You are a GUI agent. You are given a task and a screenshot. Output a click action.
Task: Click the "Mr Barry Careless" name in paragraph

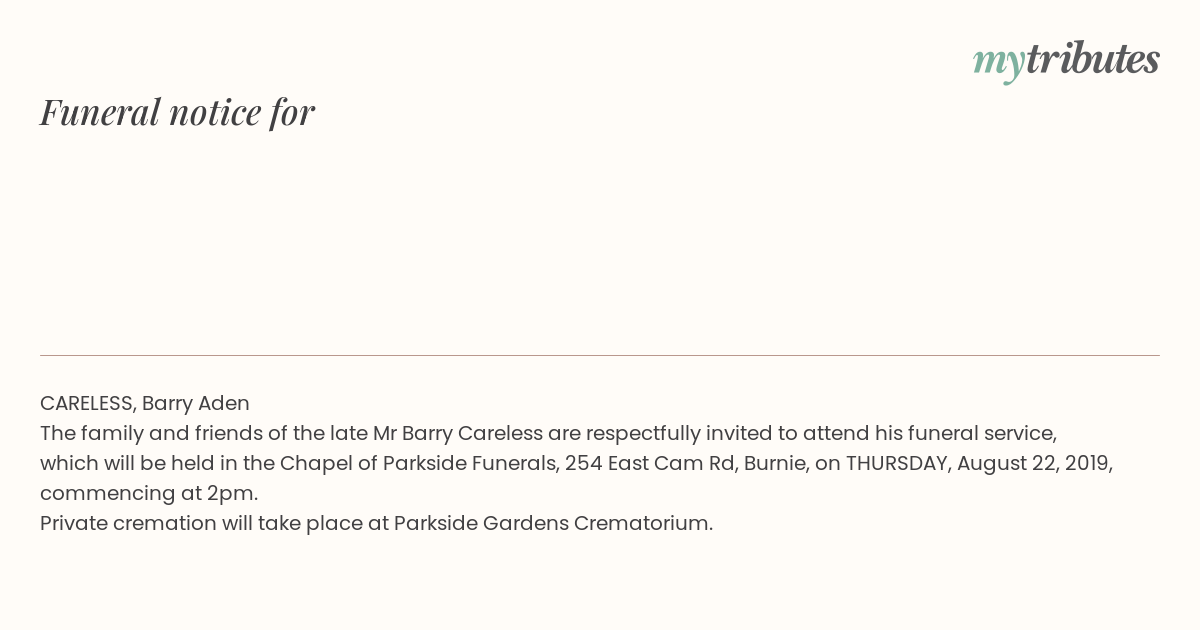pyautogui.click(x=458, y=433)
